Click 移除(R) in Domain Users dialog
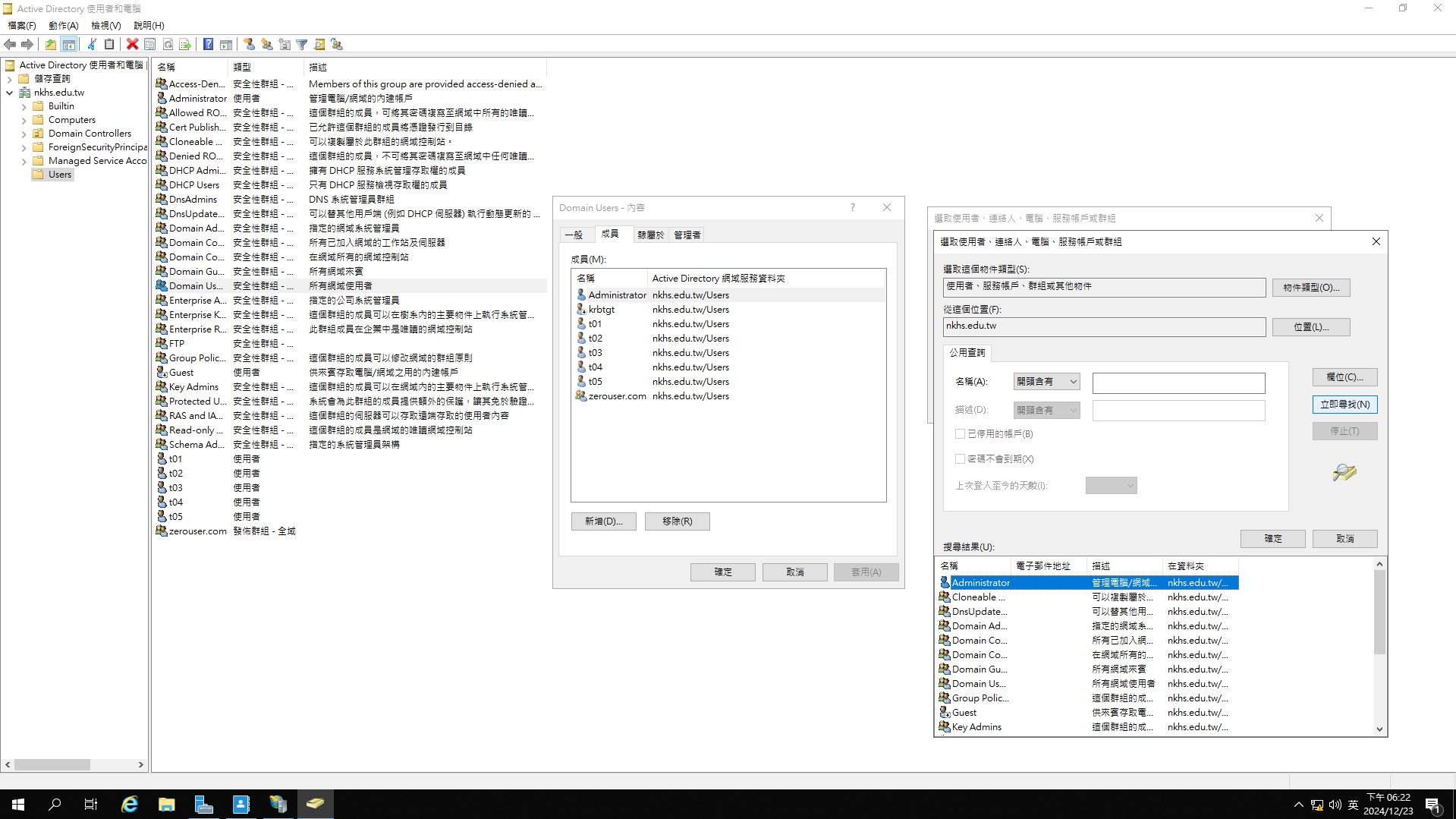Viewport: 1456px width, 819px height. point(677,521)
